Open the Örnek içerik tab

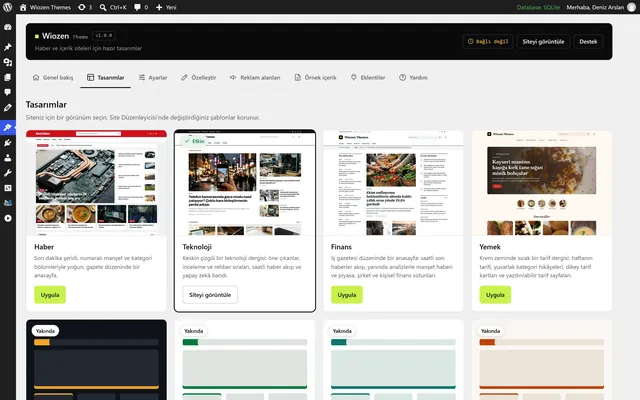click(x=316, y=78)
